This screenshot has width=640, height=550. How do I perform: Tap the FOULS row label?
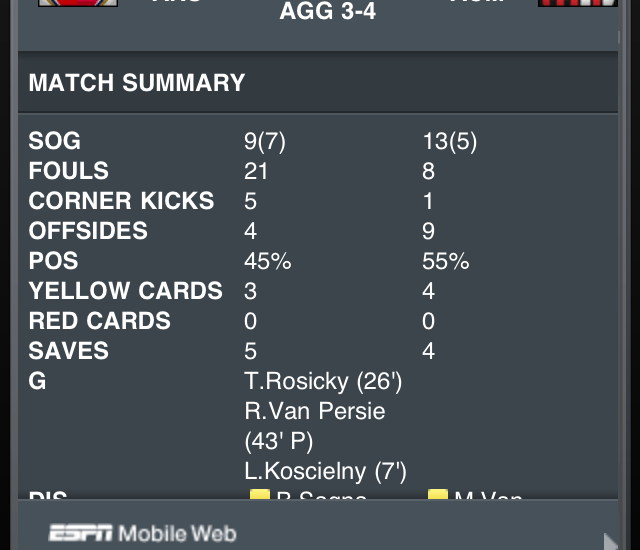coord(69,171)
